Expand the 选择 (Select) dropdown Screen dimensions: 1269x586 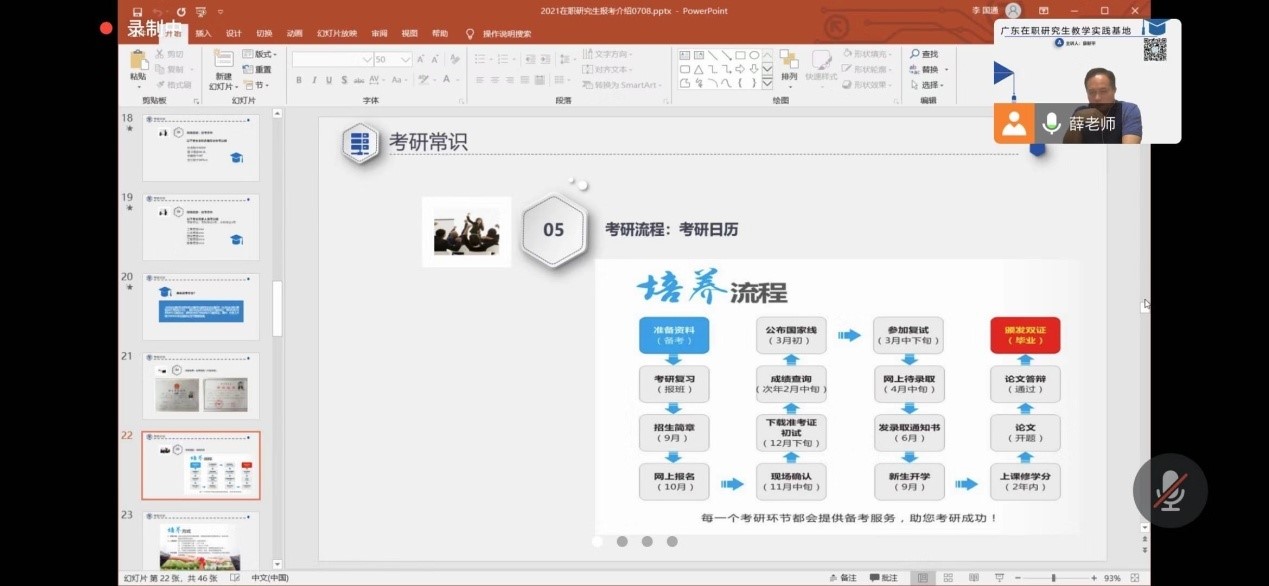click(x=931, y=85)
